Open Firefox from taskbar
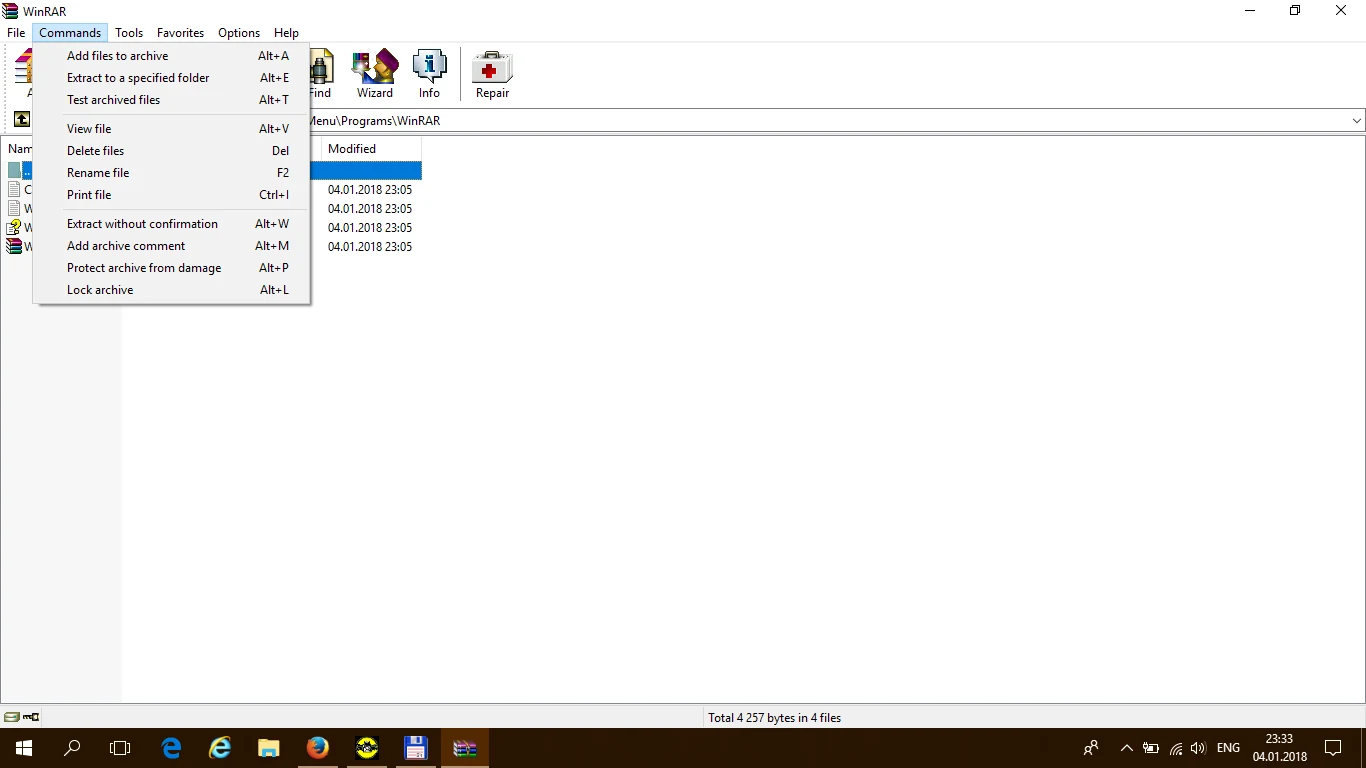1366x768 pixels. pyautogui.click(x=318, y=748)
